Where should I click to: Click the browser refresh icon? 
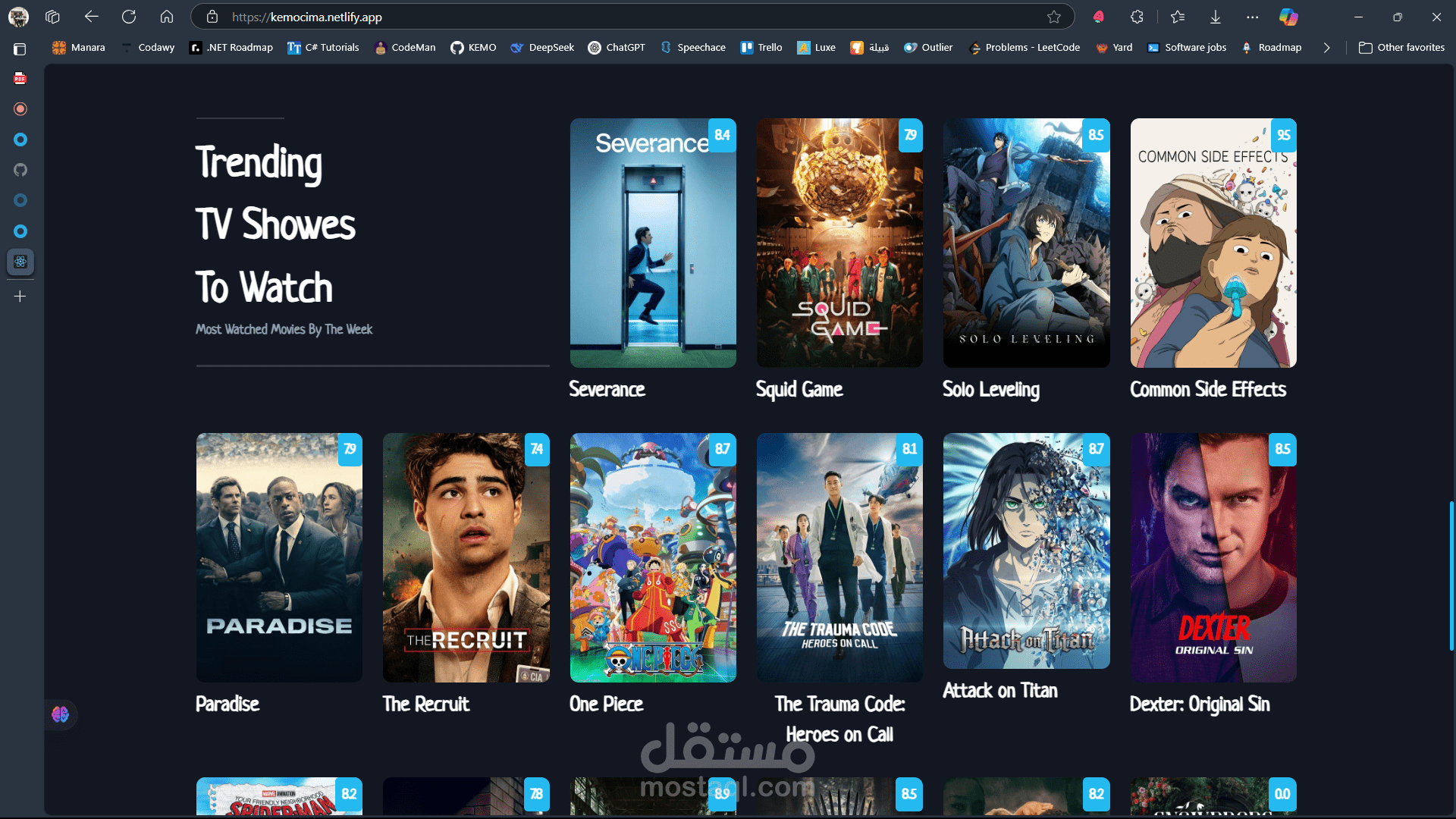point(129,17)
